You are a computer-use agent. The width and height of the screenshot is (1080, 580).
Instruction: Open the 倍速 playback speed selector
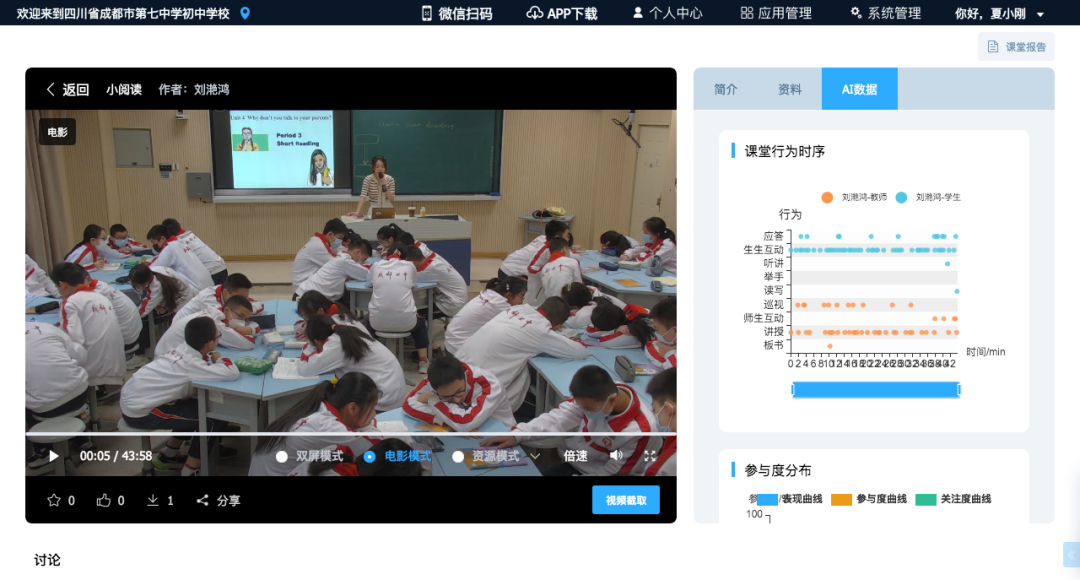point(576,454)
